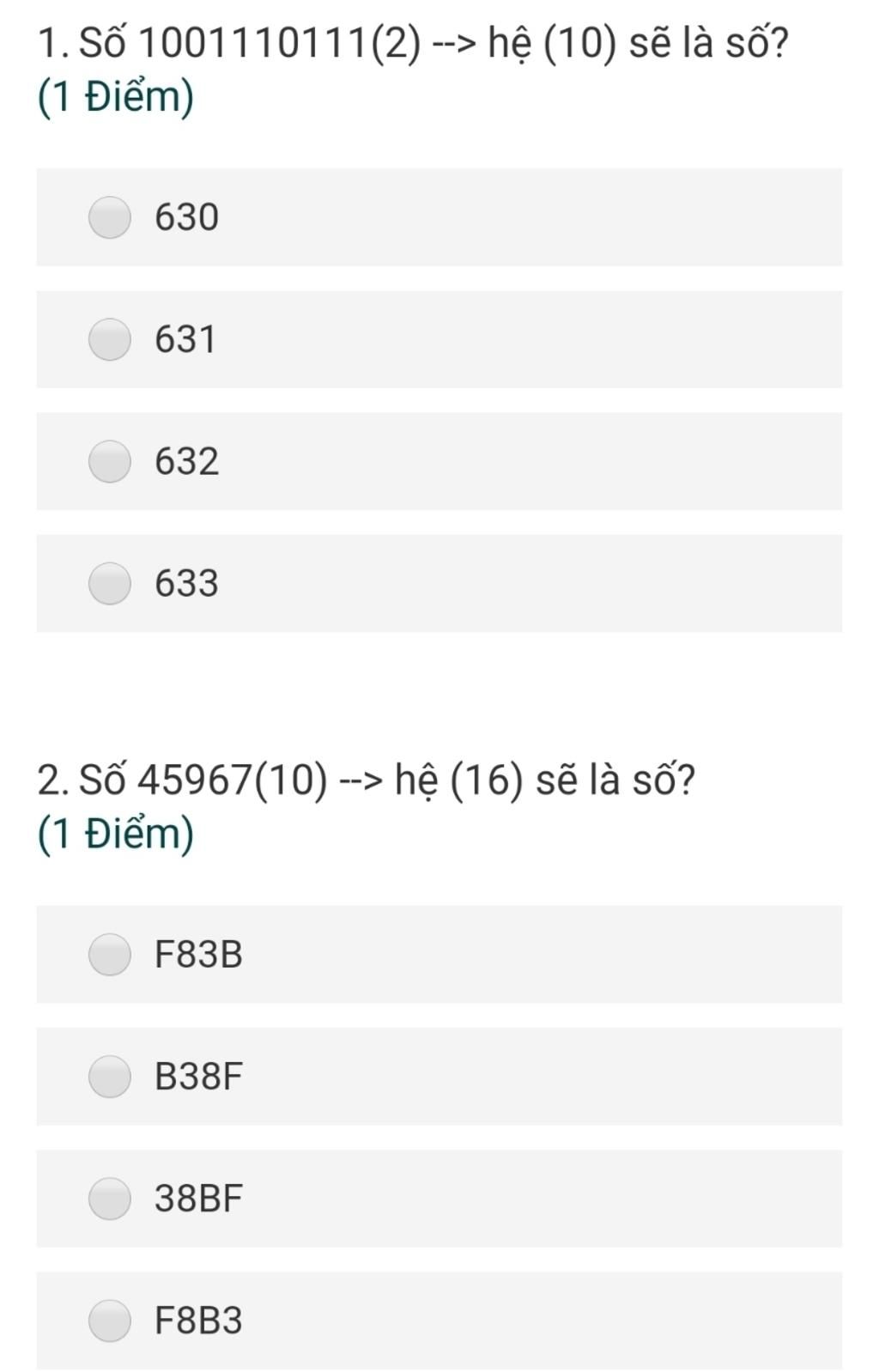Tap the B38F answer text
Image resolution: width=879 pixels, height=1372 pixels.
coord(198,1076)
